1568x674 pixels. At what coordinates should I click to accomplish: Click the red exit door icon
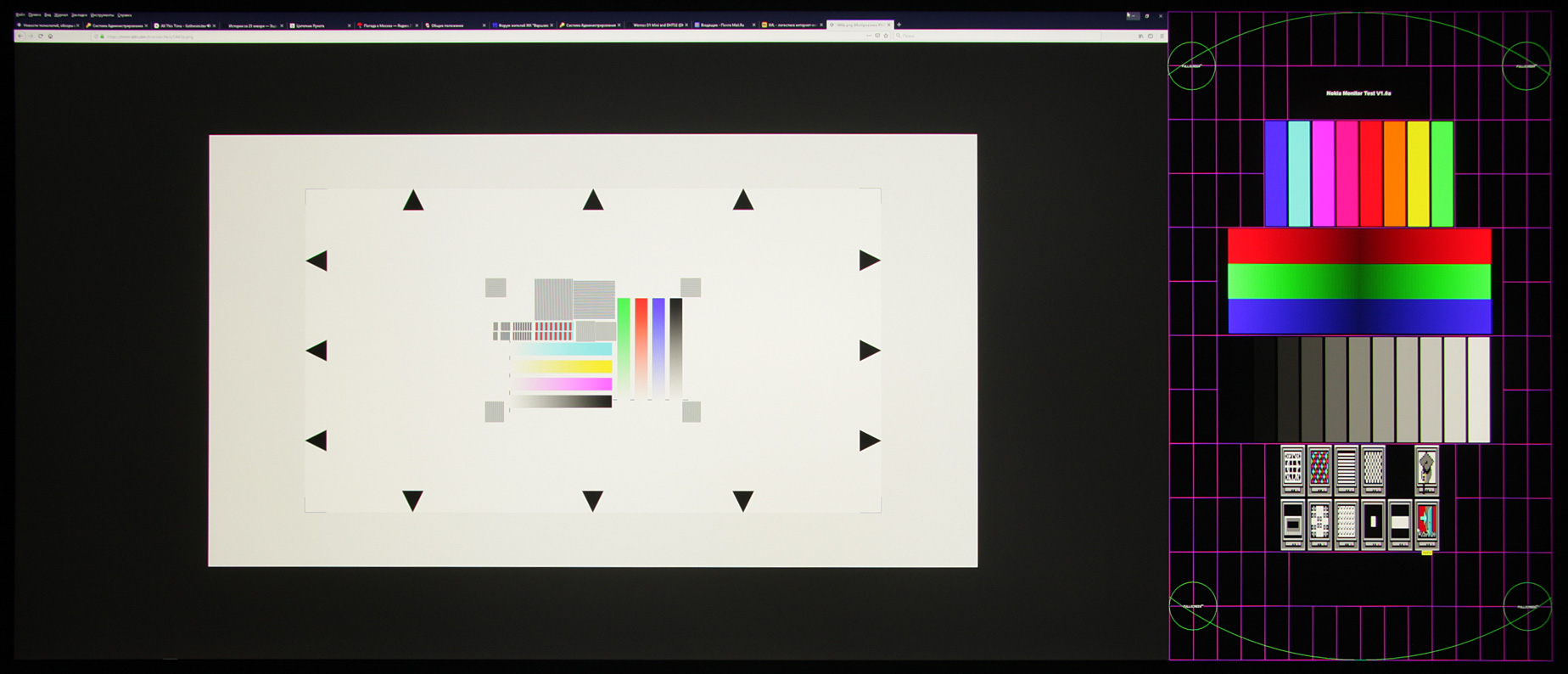1426,524
